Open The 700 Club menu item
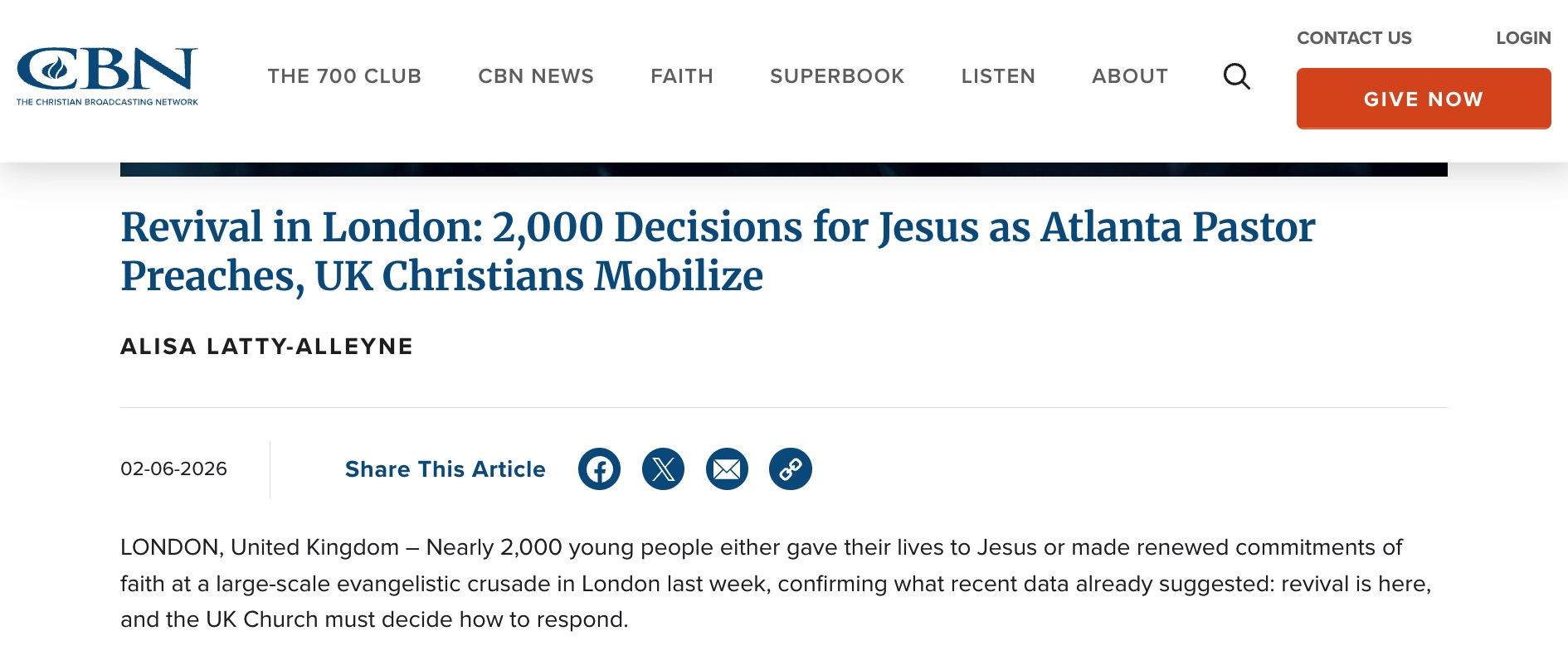This screenshot has width=1568, height=665. coord(344,76)
